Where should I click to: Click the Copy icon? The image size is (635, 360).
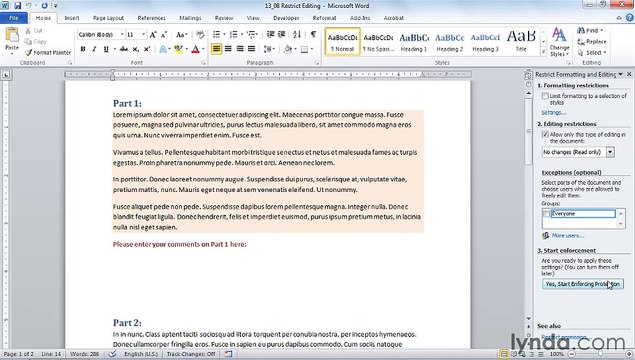pos(28,41)
